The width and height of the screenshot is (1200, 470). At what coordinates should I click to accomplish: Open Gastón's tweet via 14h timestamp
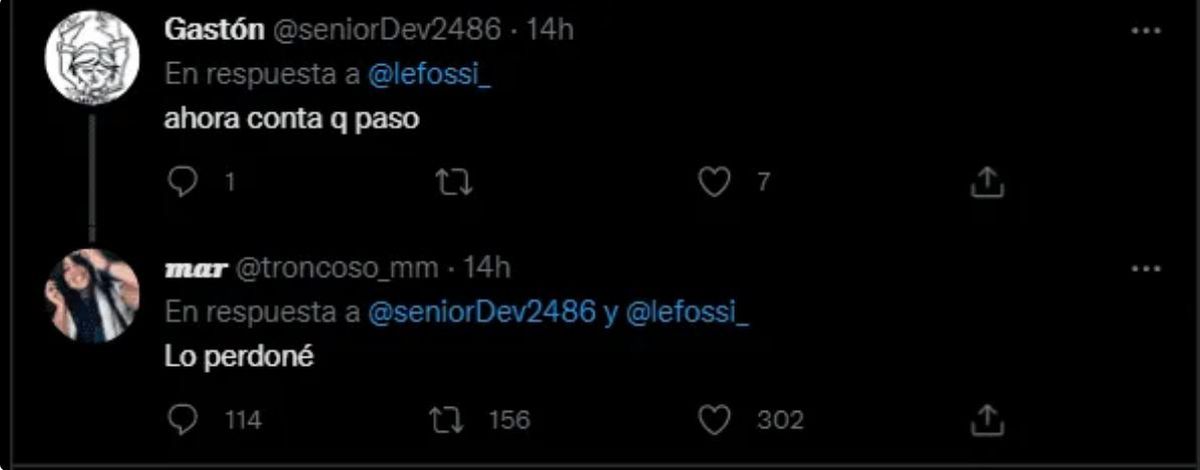550,30
